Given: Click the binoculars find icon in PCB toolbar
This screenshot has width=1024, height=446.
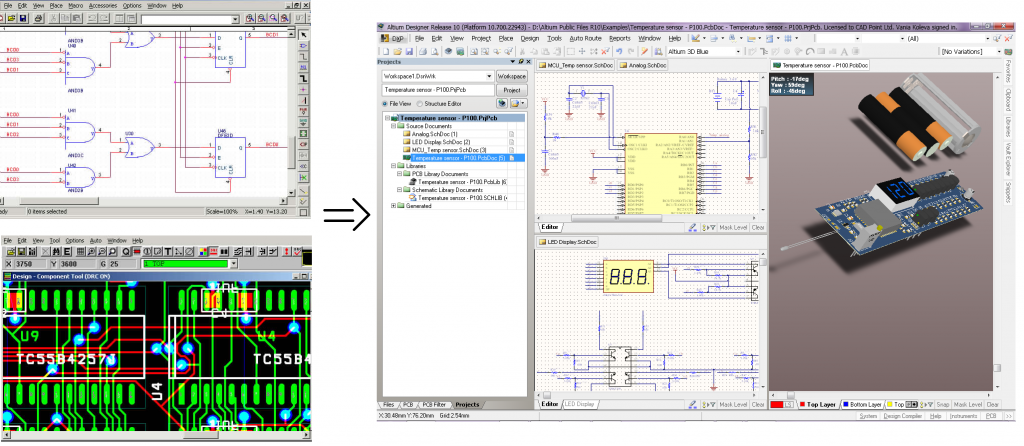Looking at the screenshot, I should (56, 251).
